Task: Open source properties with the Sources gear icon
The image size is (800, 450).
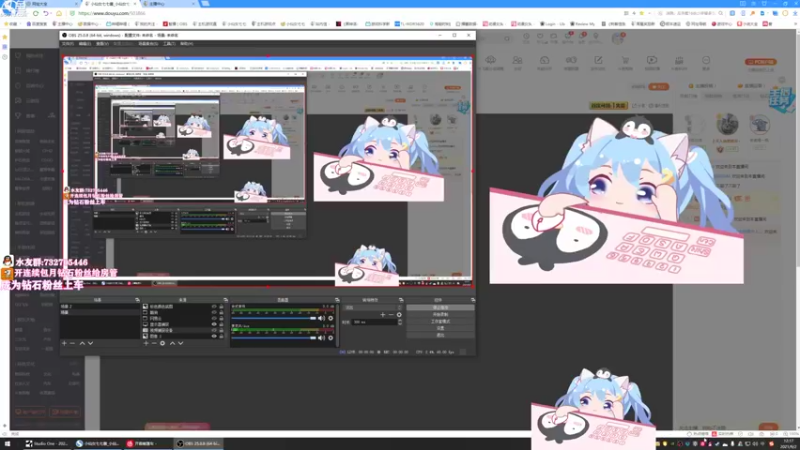Action: (162, 343)
